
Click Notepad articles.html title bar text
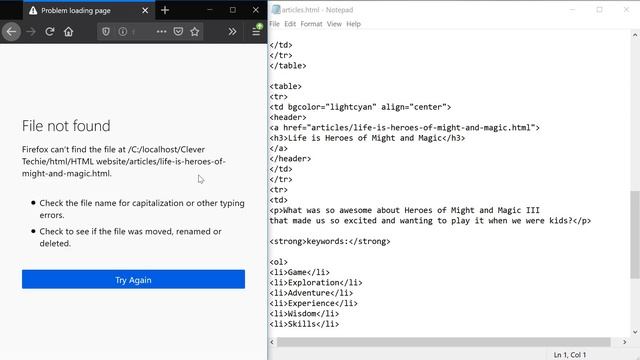point(317,10)
